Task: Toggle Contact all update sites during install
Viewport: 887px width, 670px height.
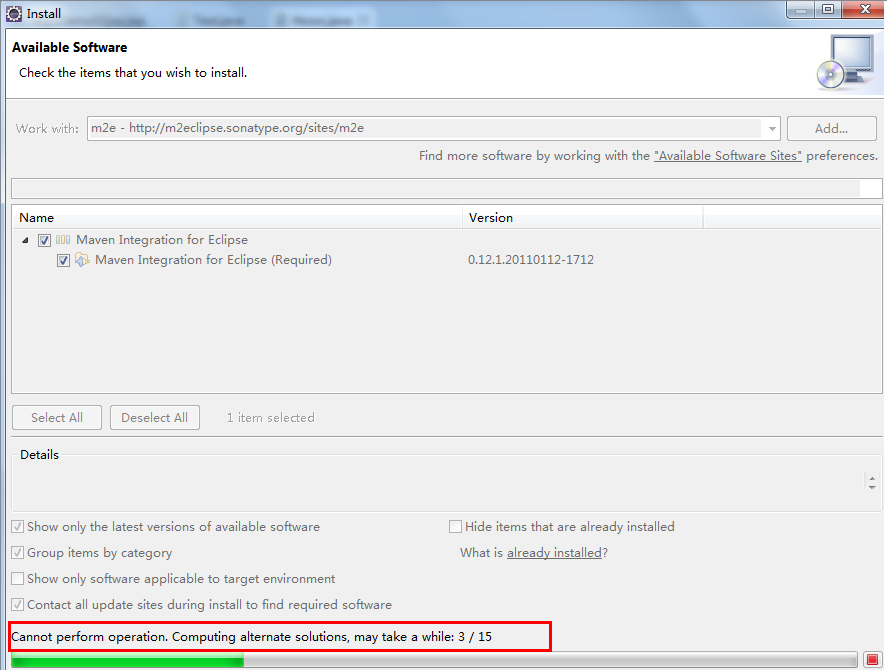Action: (18, 605)
